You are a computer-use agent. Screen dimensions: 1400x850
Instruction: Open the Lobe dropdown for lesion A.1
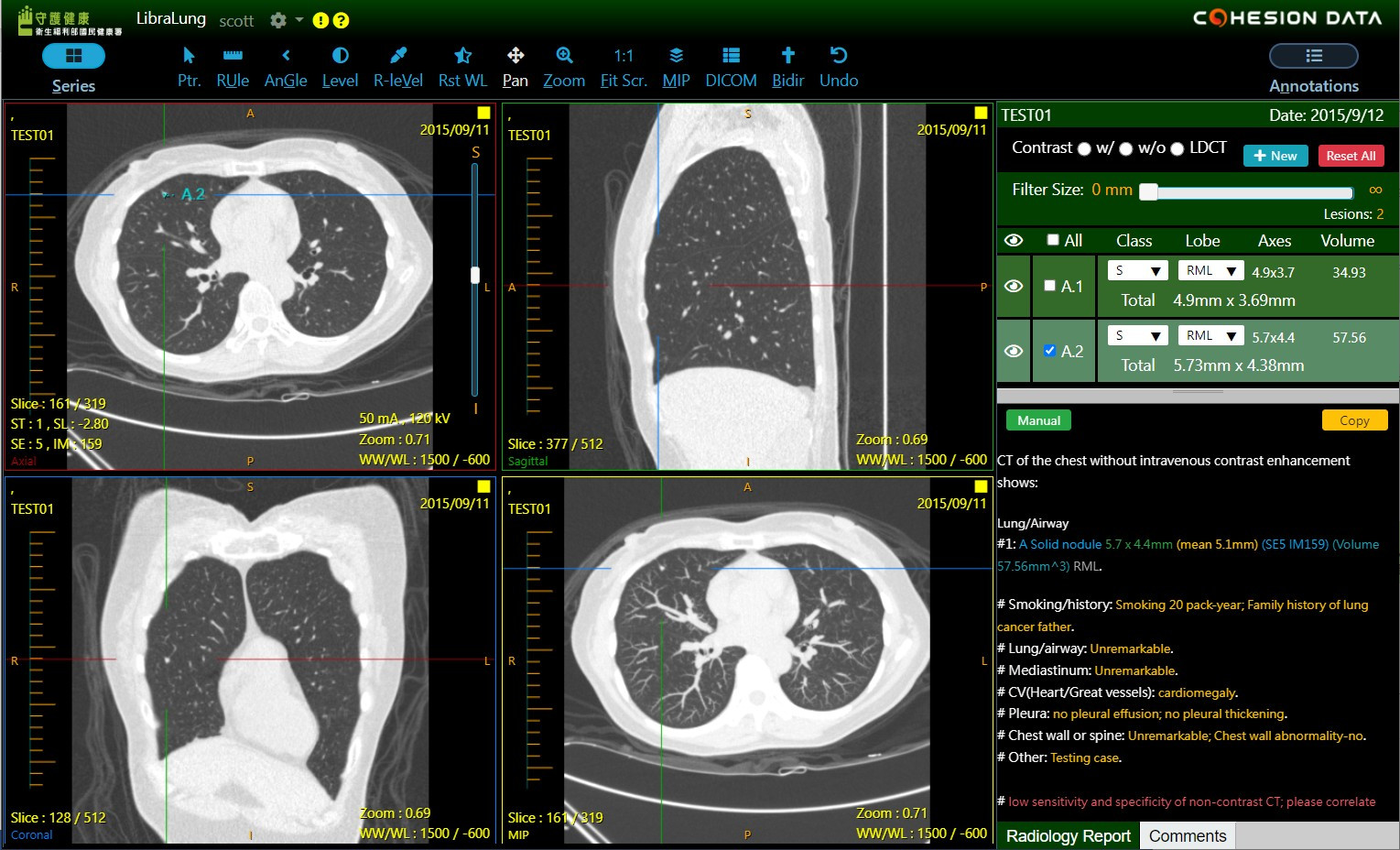coord(1210,269)
